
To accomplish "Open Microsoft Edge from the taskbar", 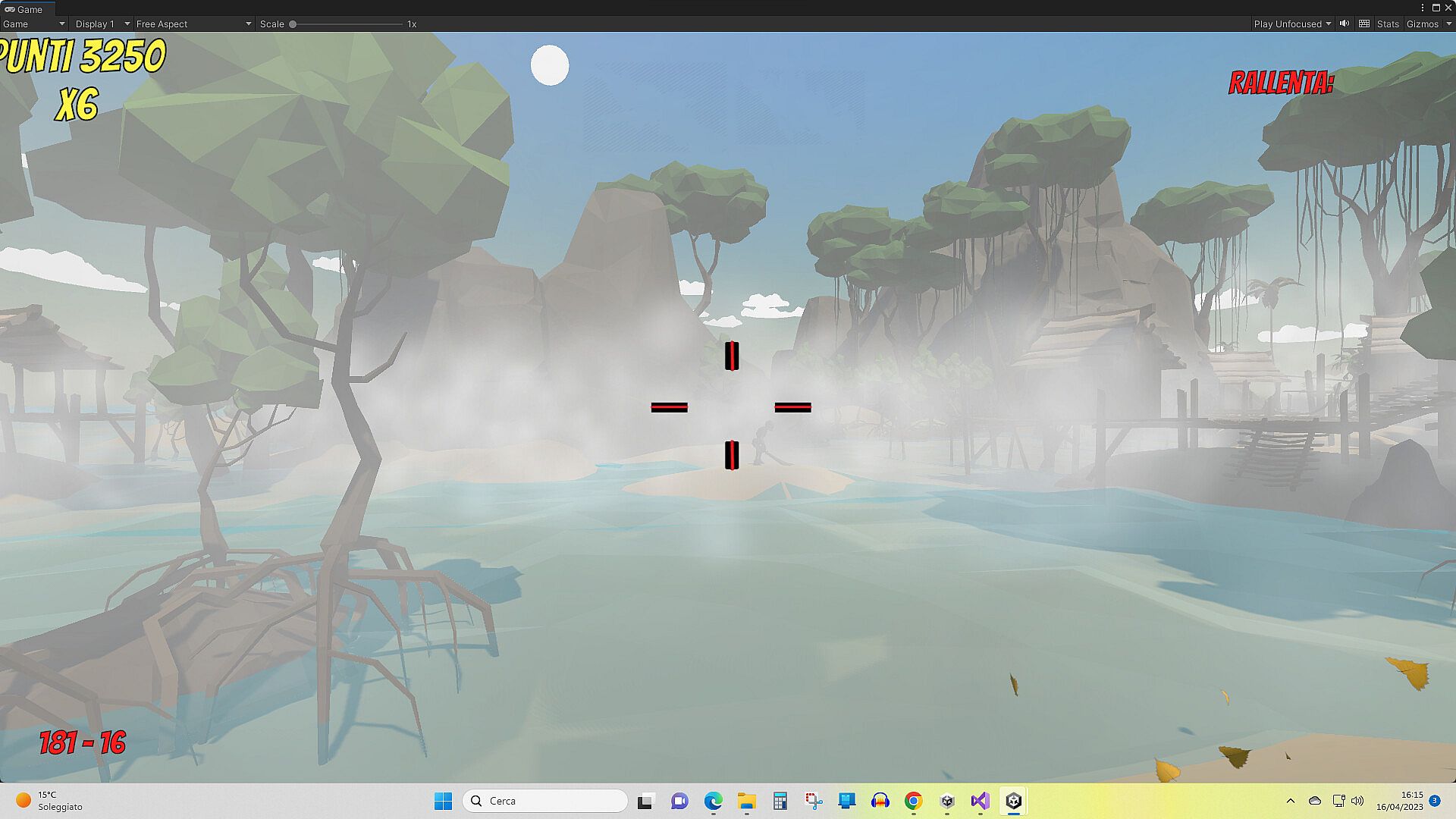I will point(713,801).
